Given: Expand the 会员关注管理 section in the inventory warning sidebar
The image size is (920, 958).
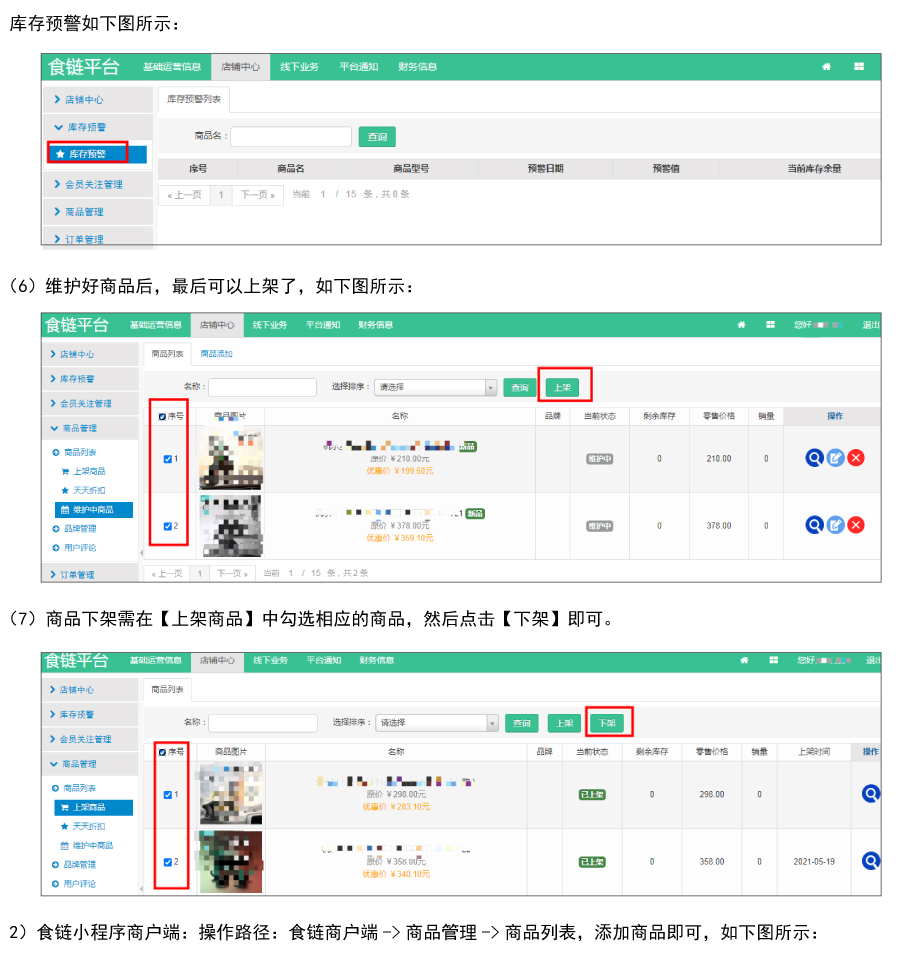Looking at the screenshot, I should (x=96, y=184).
